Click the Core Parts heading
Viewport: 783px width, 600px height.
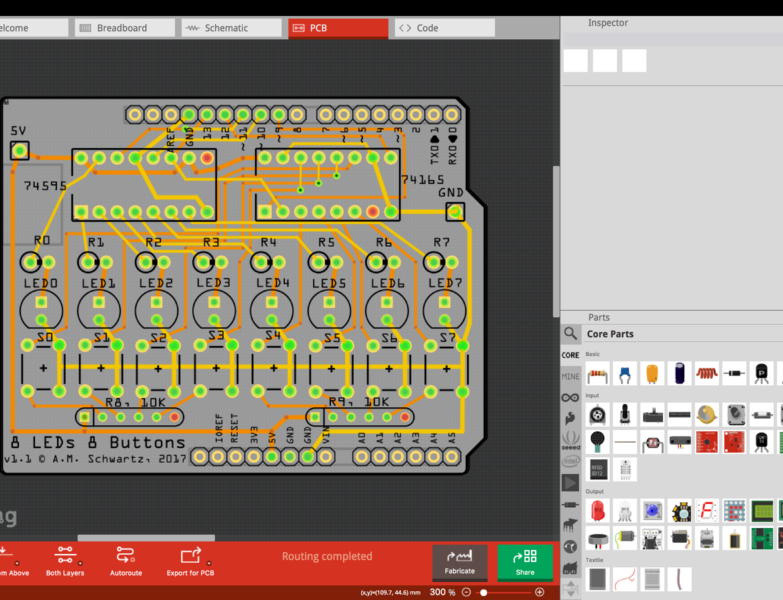coord(610,334)
